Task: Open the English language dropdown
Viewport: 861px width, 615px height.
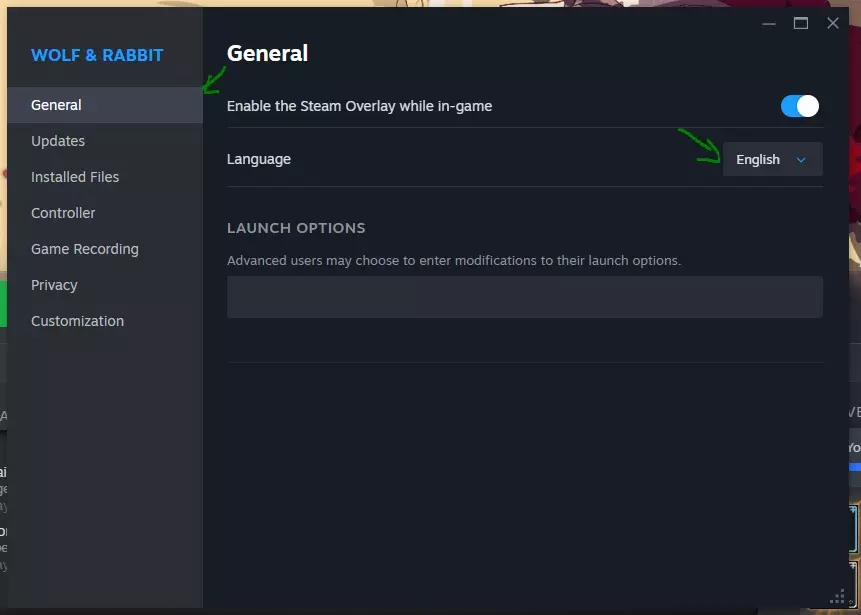Action: (772, 159)
